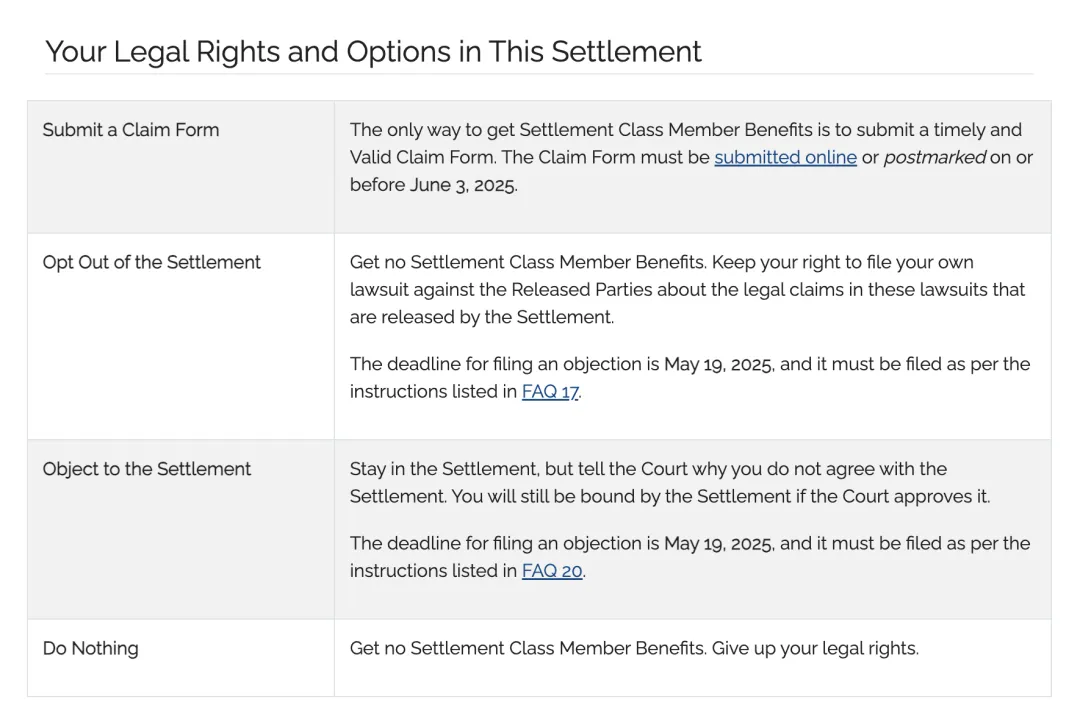Image resolution: width=1080 pixels, height=727 pixels.
Task: Select the "Object to the Settlement" row label
Action: [x=147, y=470]
